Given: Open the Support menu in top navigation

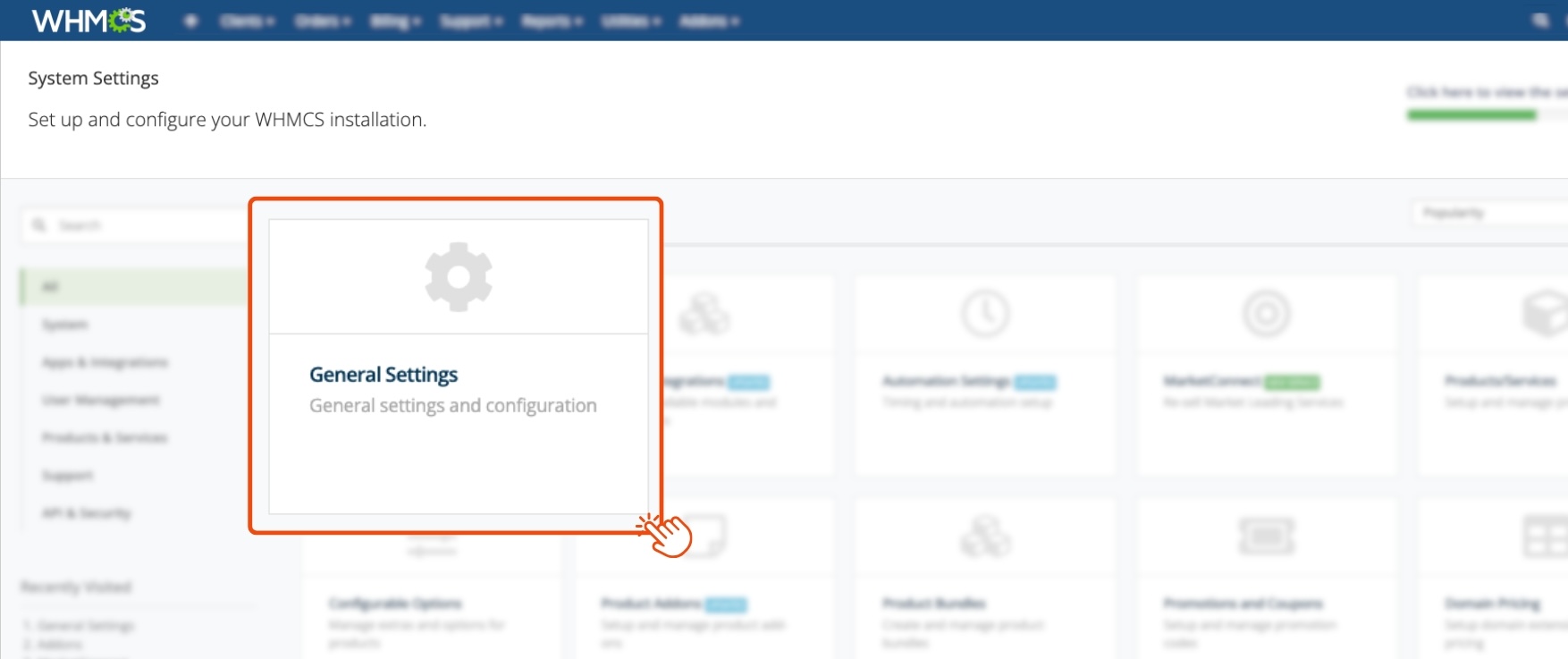Looking at the screenshot, I should coord(471,21).
